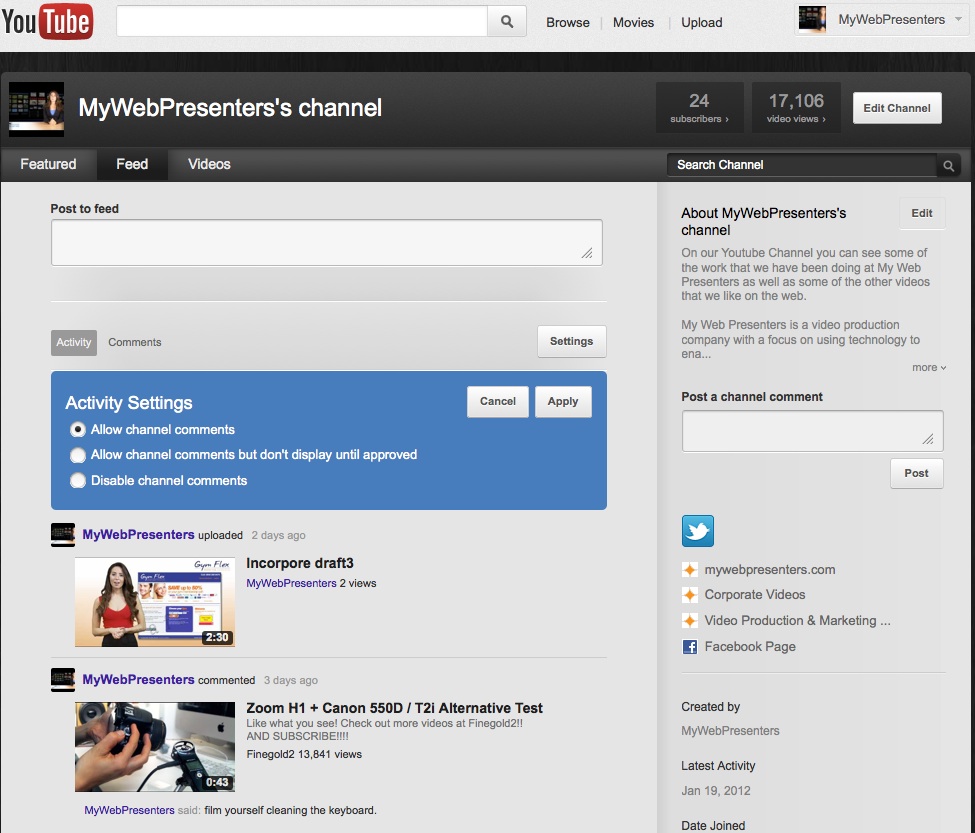This screenshot has height=833, width=975.
Task: Open the Twitter bird icon link
Action: pyautogui.click(x=698, y=530)
